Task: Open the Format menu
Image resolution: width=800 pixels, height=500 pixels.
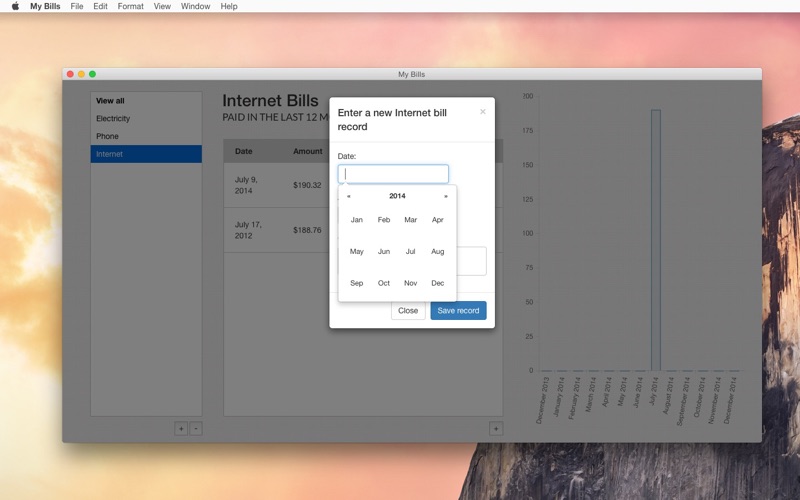Action: [x=130, y=6]
